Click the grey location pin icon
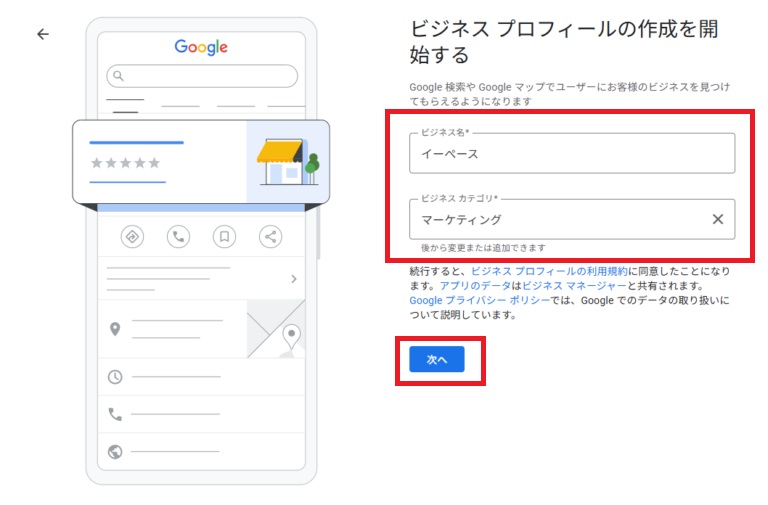This screenshot has width=768, height=505. point(115,329)
